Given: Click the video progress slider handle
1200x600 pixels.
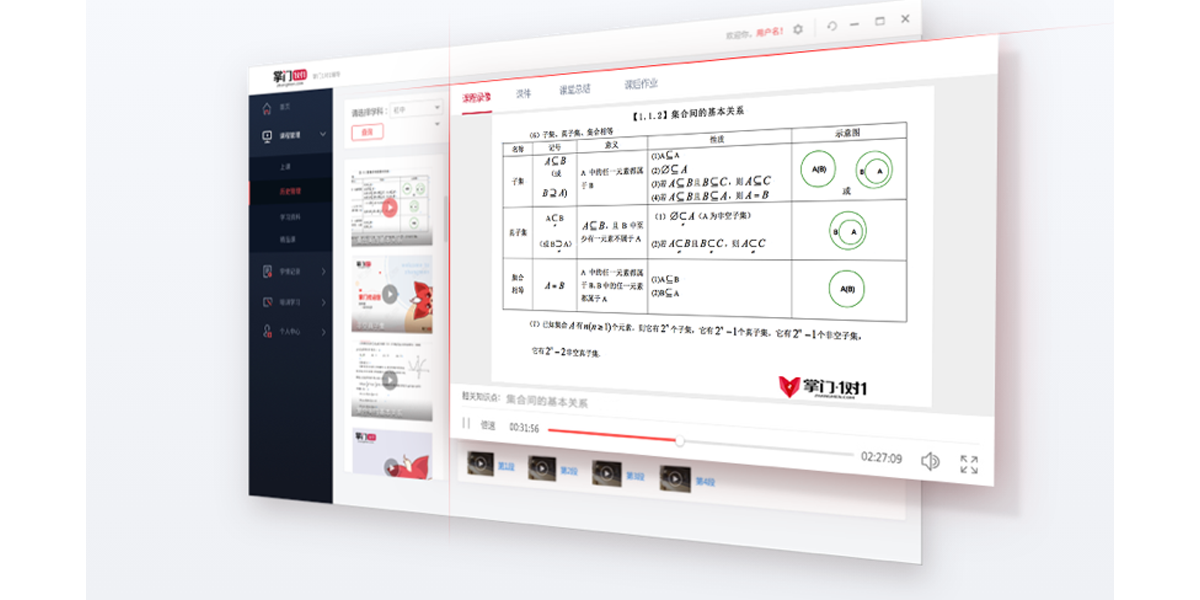Looking at the screenshot, I should pyautogui.click(x=680, y=441).
